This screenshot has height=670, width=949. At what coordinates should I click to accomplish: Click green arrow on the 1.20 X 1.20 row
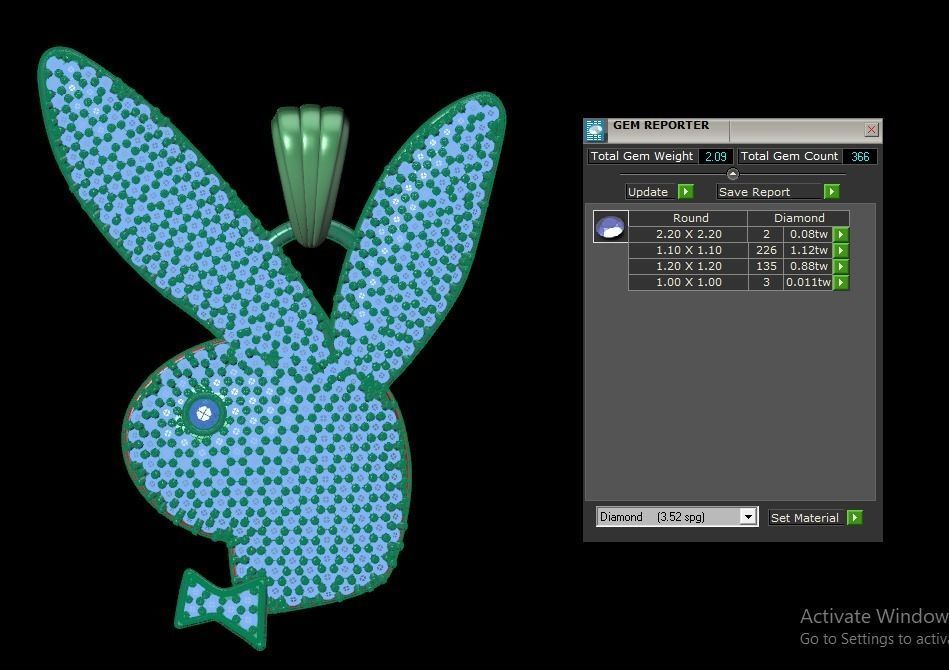tap(841, 266)
